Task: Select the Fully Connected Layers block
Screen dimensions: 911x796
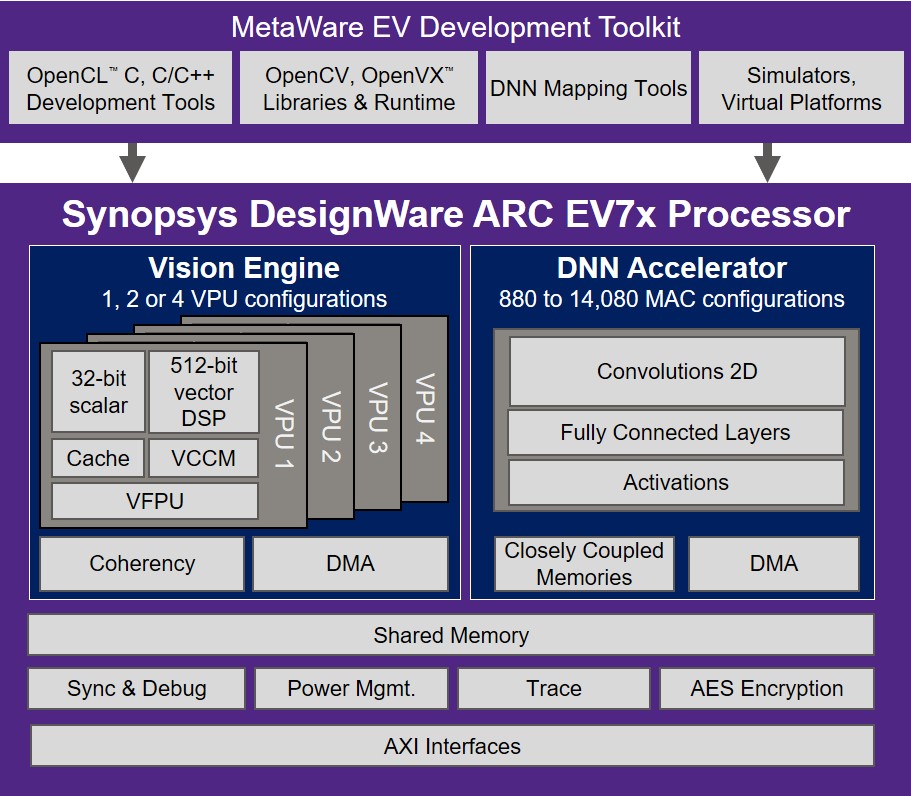Action: coord(675,432)
